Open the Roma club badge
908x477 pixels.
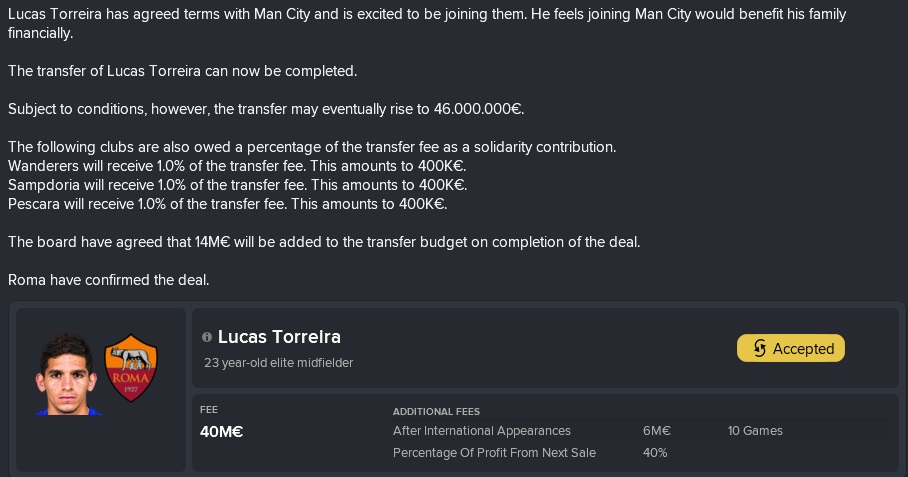click(x=131, y=368)
